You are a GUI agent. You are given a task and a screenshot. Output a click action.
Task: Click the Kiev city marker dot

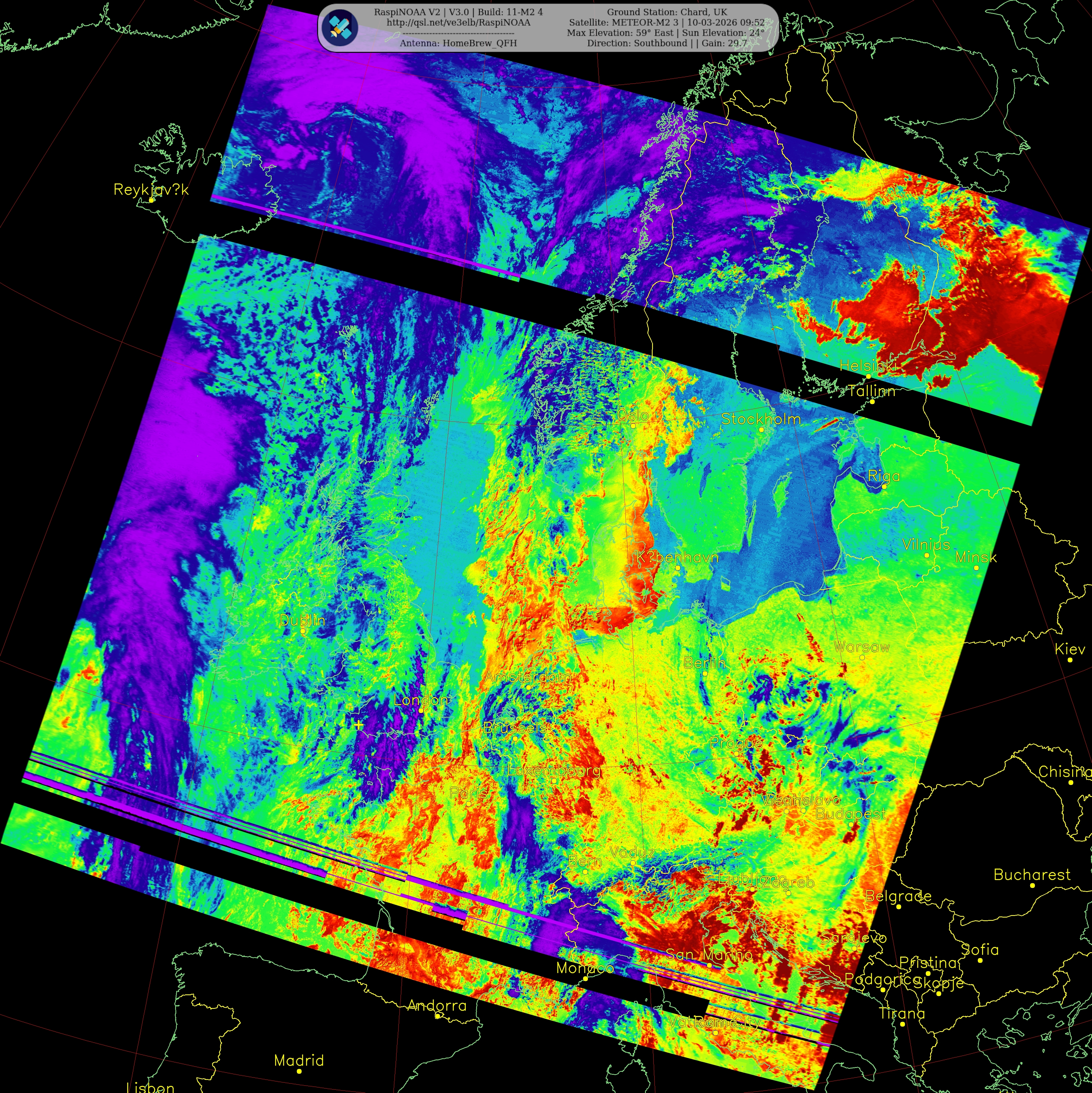pyautogui.click(x=1070, y=660)
